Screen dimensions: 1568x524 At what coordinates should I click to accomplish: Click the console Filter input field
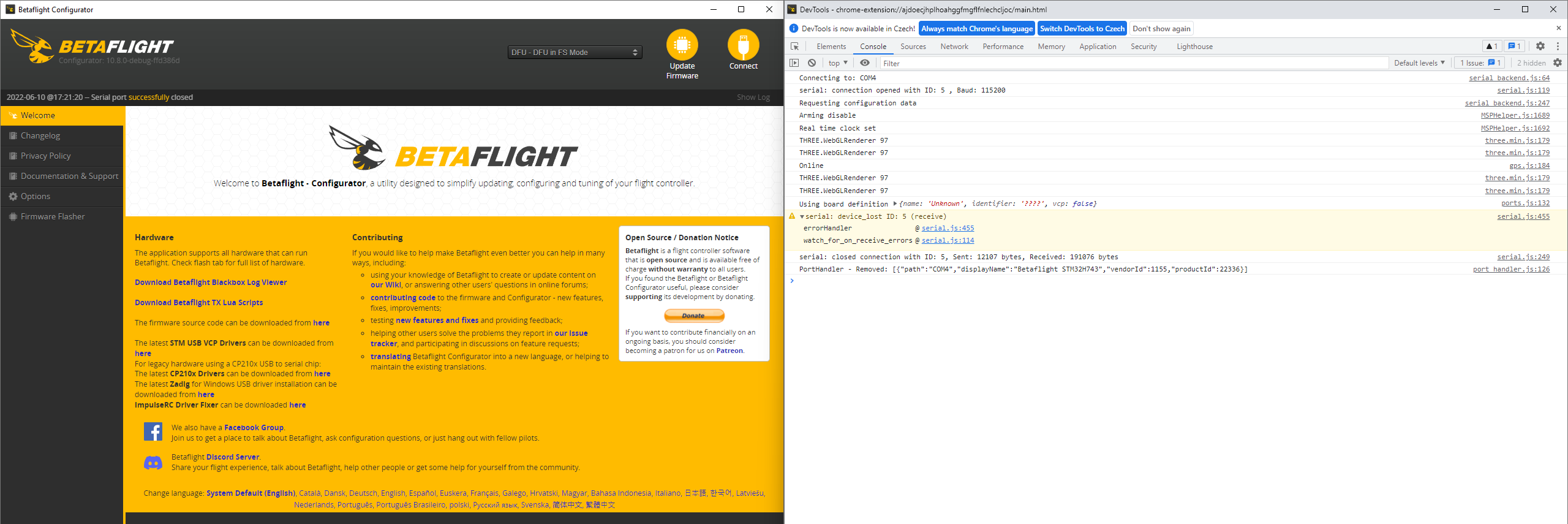tap(1134, 63)
